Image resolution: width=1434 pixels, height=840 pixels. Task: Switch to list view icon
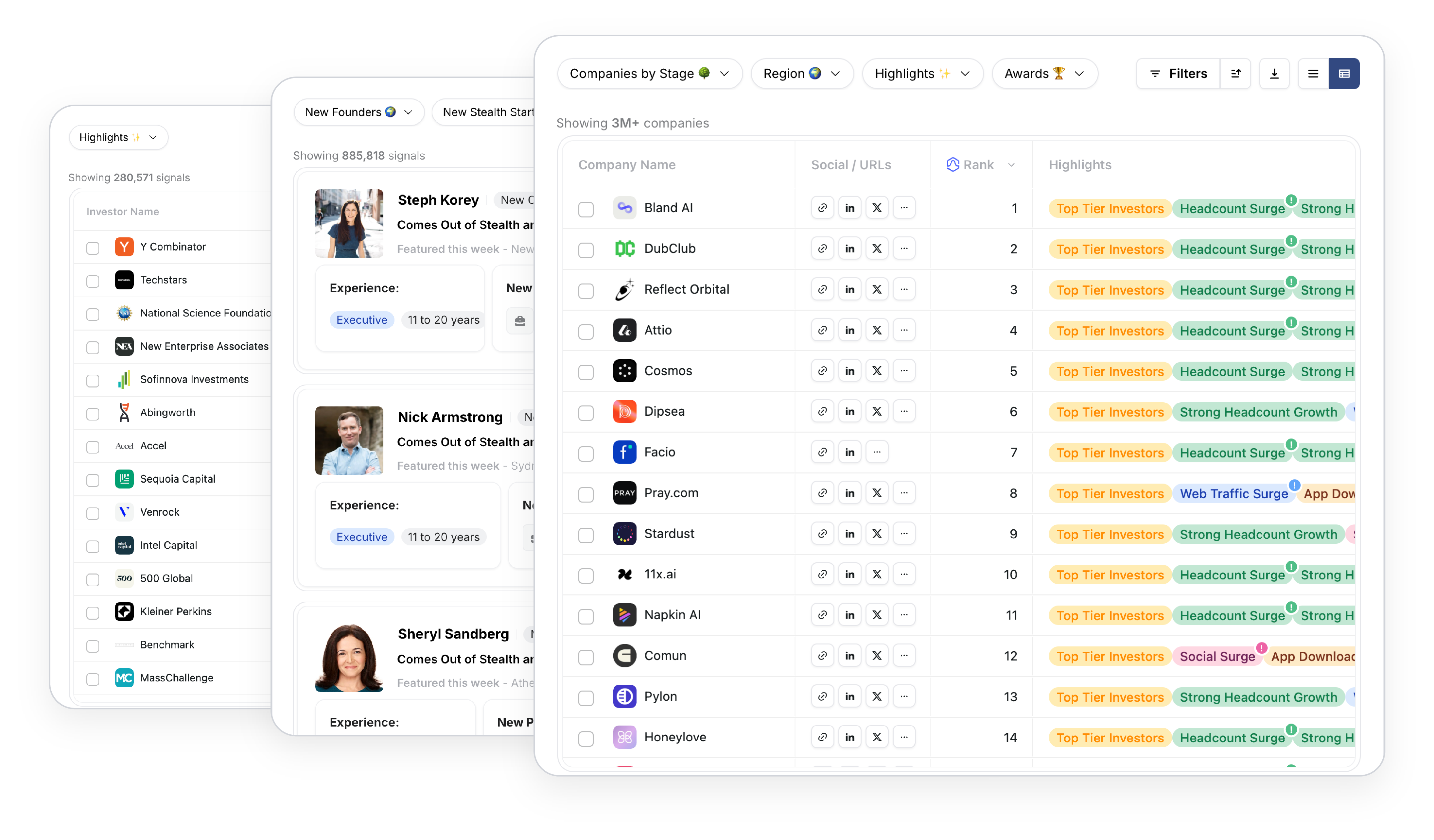coord(1313,73)
